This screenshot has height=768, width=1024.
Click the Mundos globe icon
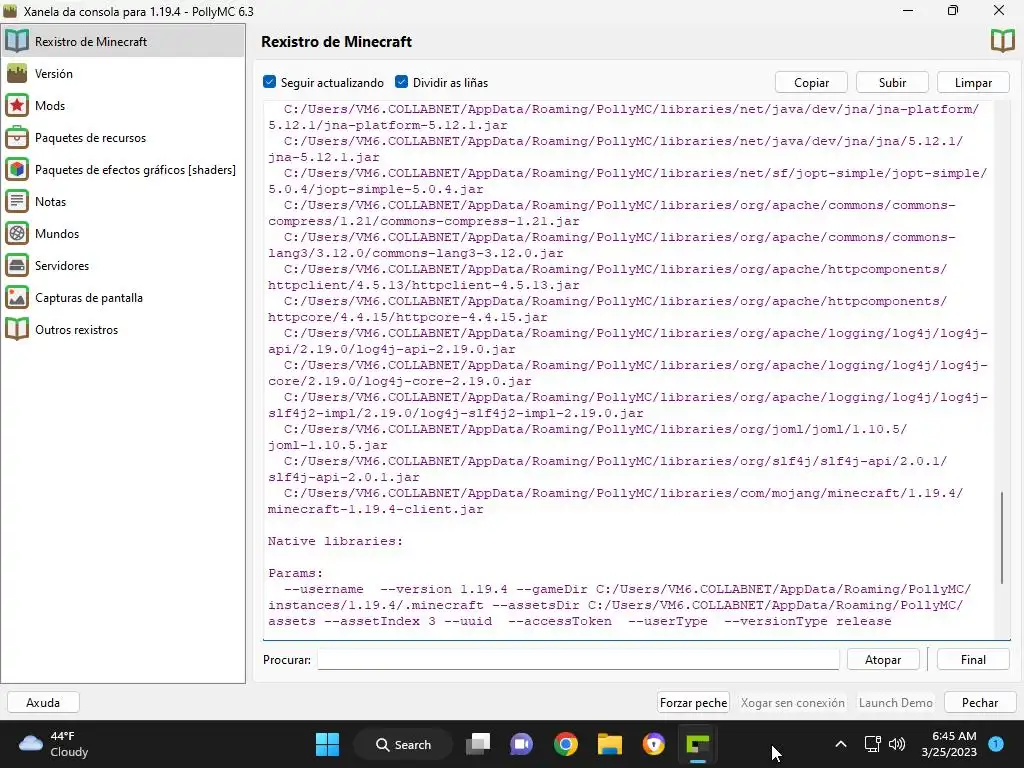click(x=17, y=233)
